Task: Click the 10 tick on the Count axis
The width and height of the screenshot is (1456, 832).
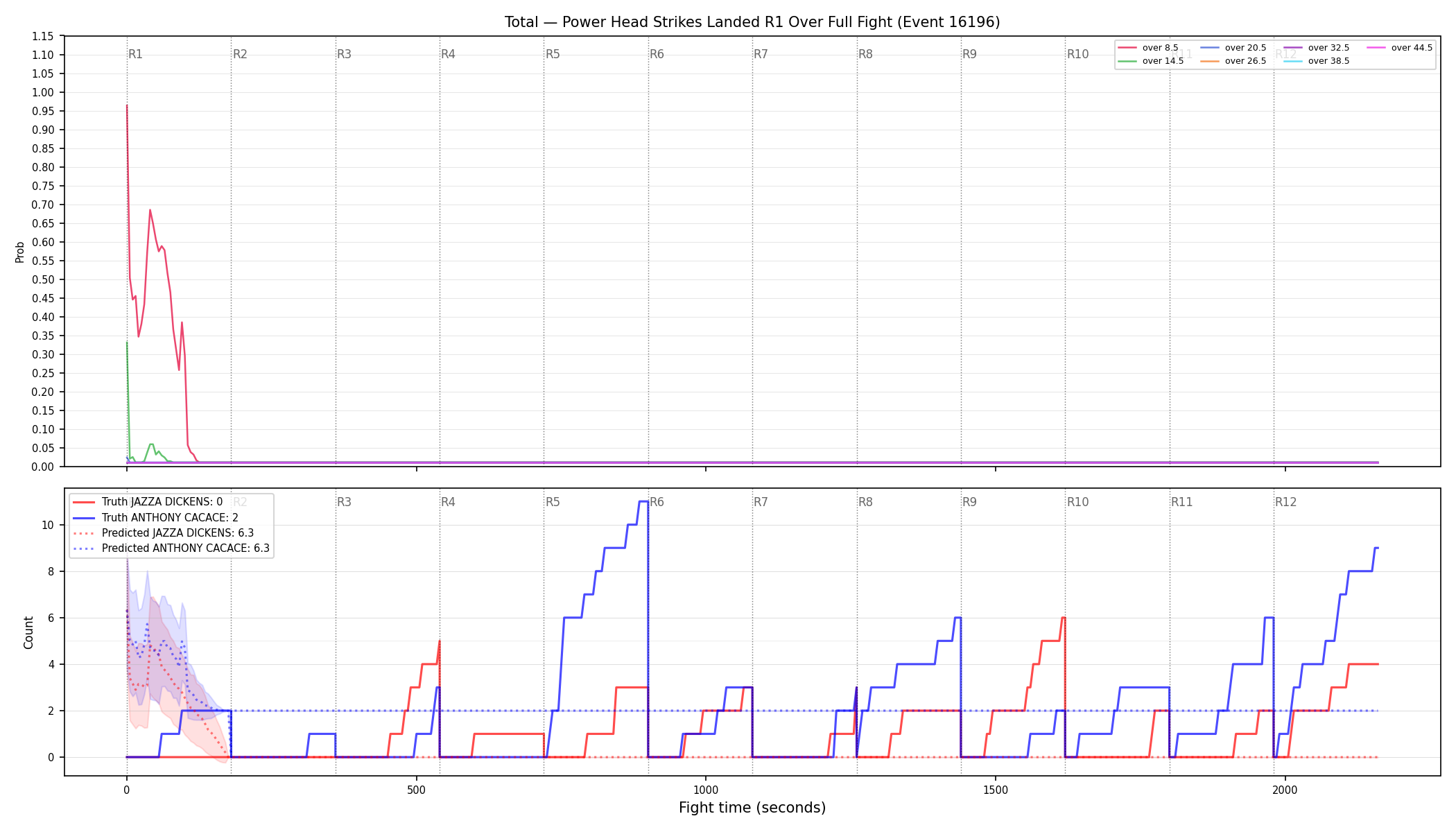Action: click(x=48, y=525)
